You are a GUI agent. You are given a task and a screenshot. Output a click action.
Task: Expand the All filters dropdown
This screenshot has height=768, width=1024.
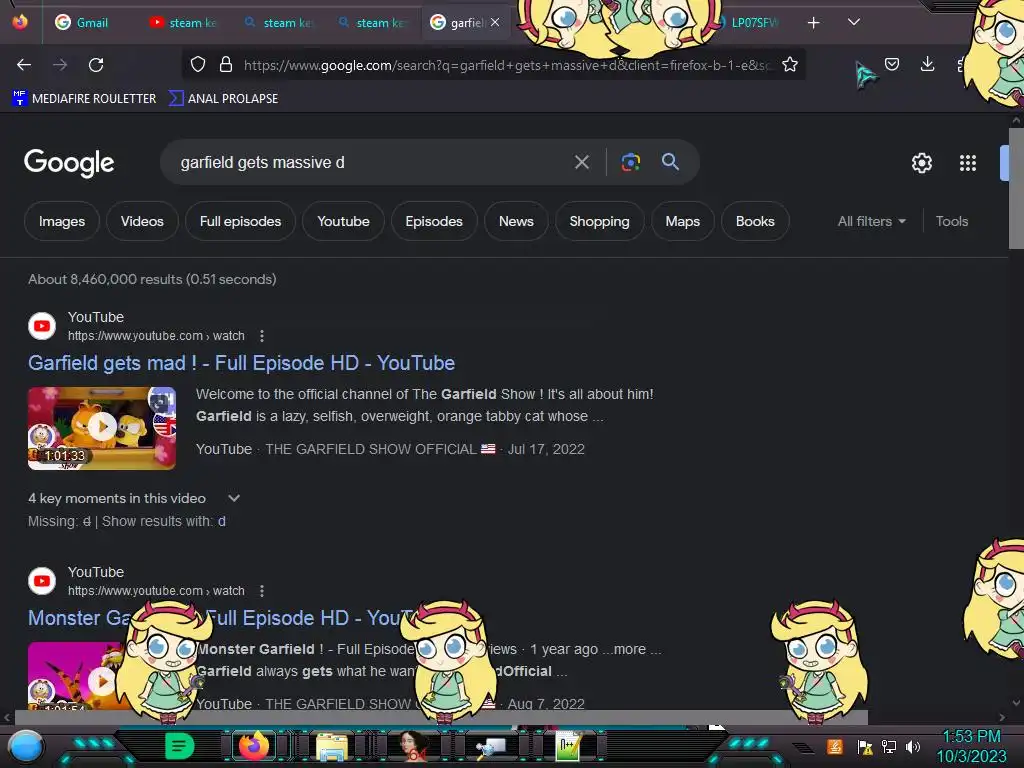[x=872, y=221]
